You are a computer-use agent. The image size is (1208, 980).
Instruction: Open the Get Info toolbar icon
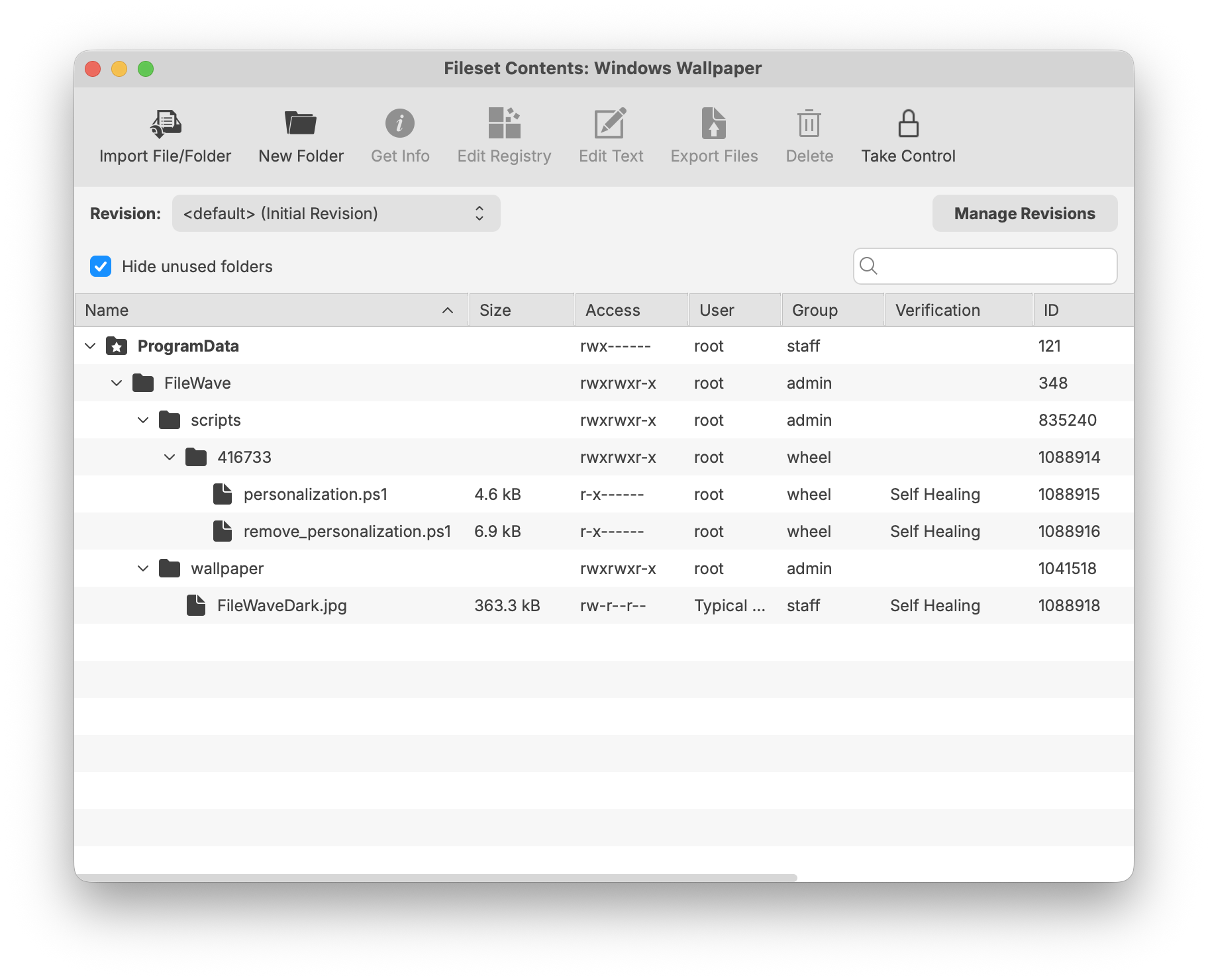click(x=400, y=124)
